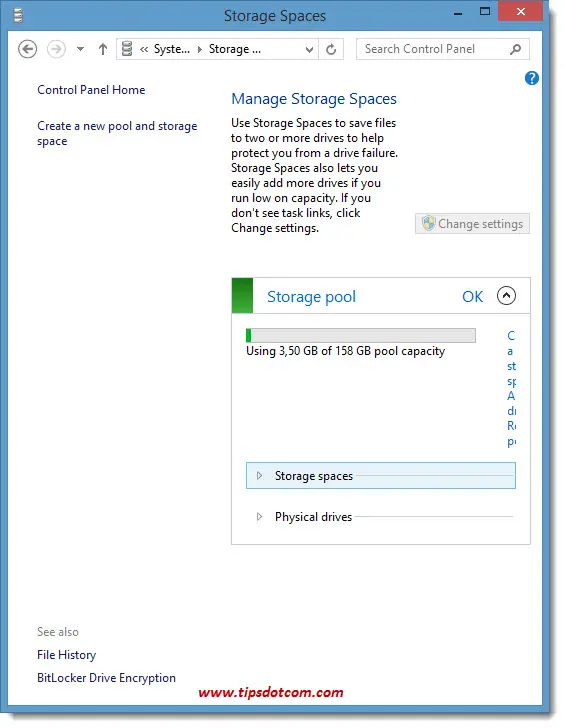Click the Search Control Panel field
Image resolution: width=564 pixels, height=728 pixels.
pos(434,49)
